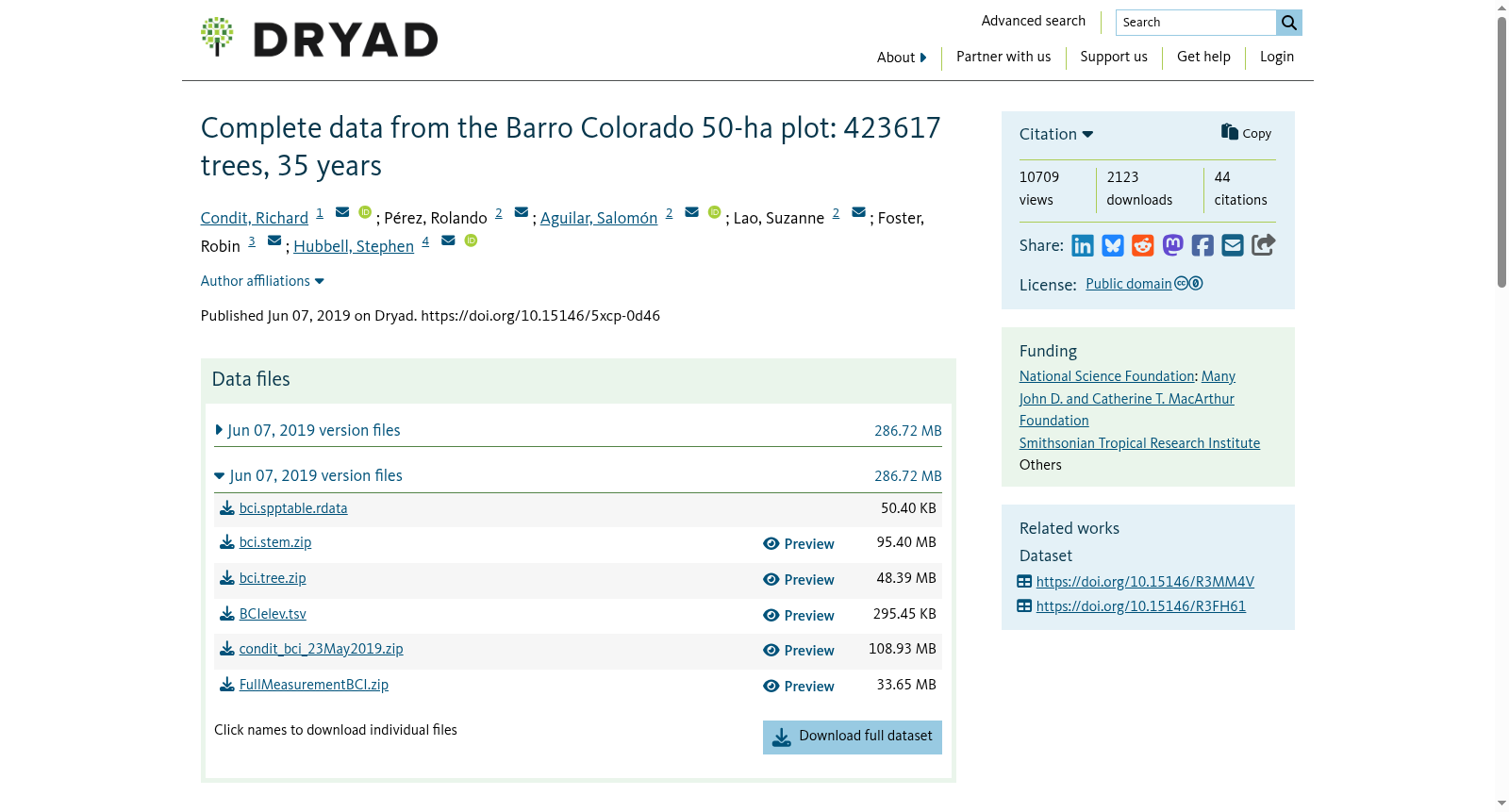Viewport: 1509px width, 812px height.
Task: Download bci.tree.zip by its file name
Action: (x=273, y=578)
